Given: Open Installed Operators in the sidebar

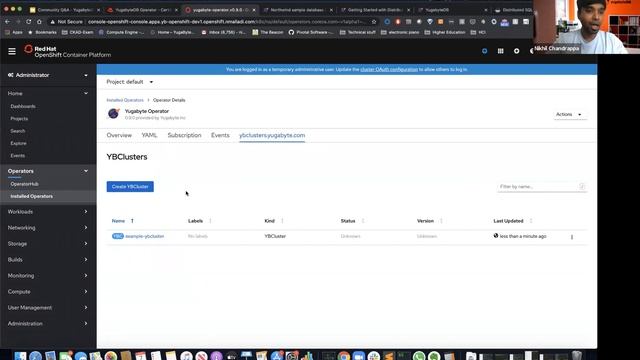Looking at the screenshot, I should 31,196.
